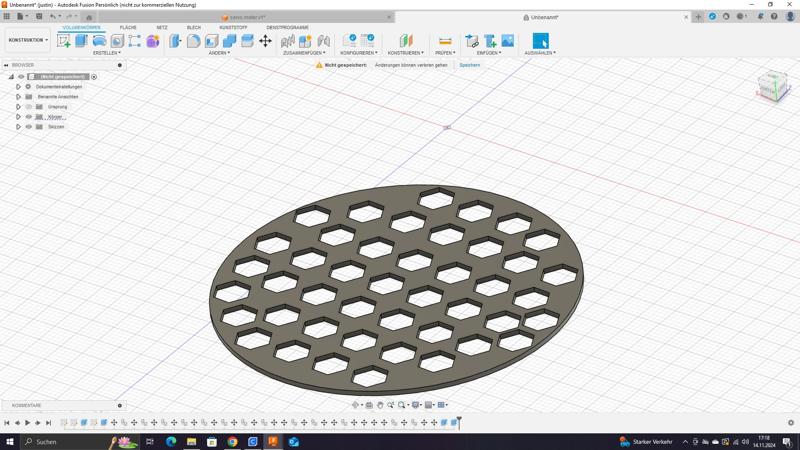This screenshot has height=450, width=800.
Task: Toggle visibility eye of Ursprung folder
Action: point(29,107)
